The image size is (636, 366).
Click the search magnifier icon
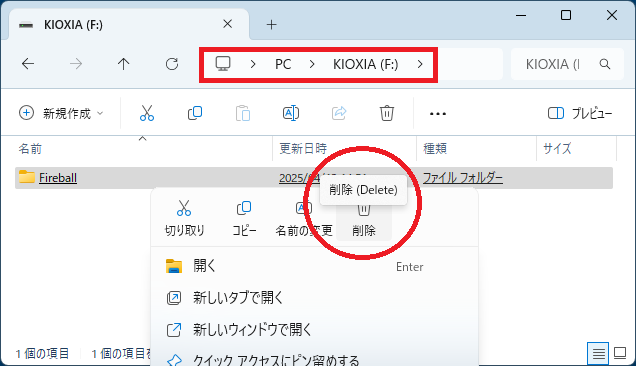[605, 64]
